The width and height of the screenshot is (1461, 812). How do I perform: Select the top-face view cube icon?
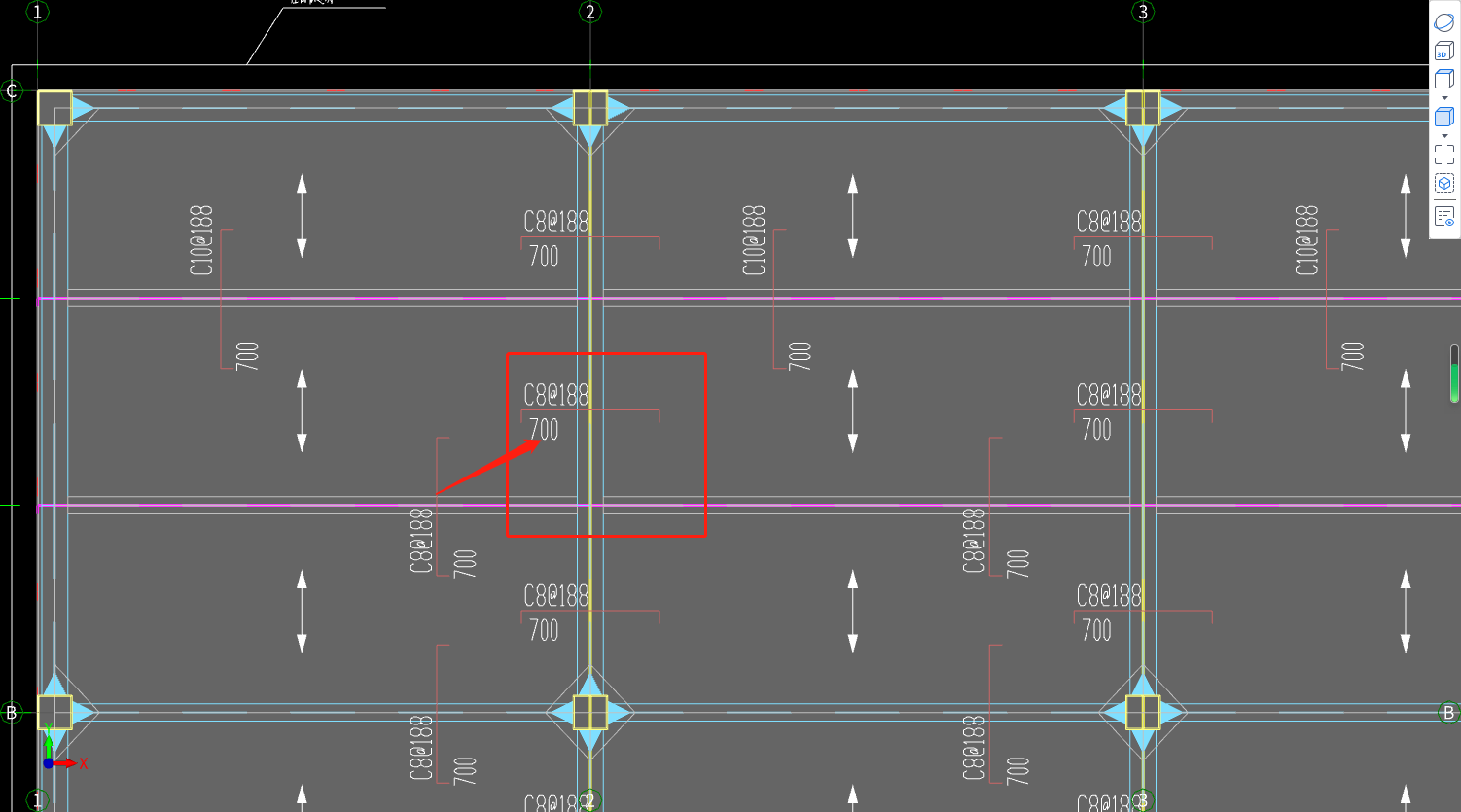coord(1443,80)
